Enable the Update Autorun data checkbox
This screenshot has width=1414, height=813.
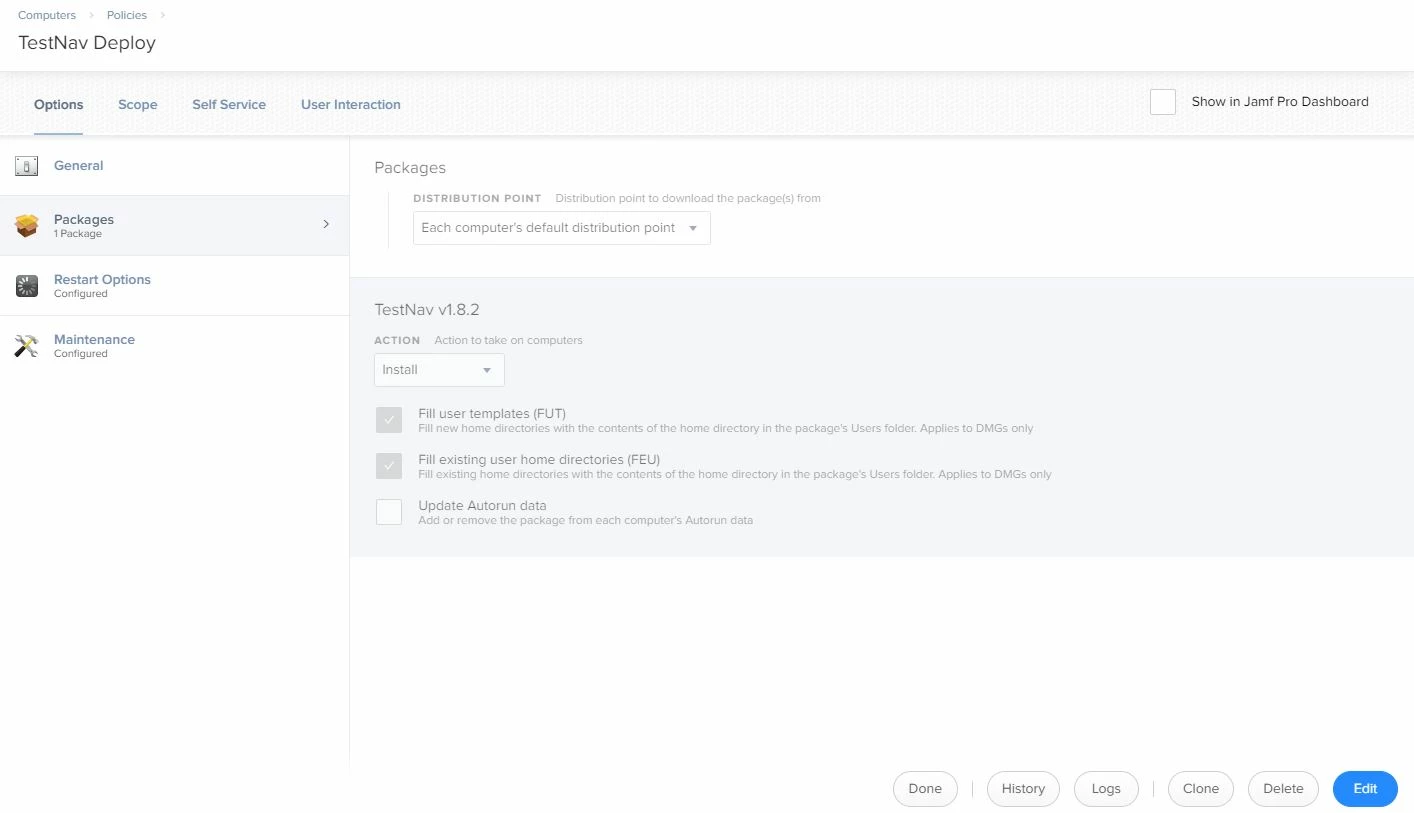[x=389, y=512]
